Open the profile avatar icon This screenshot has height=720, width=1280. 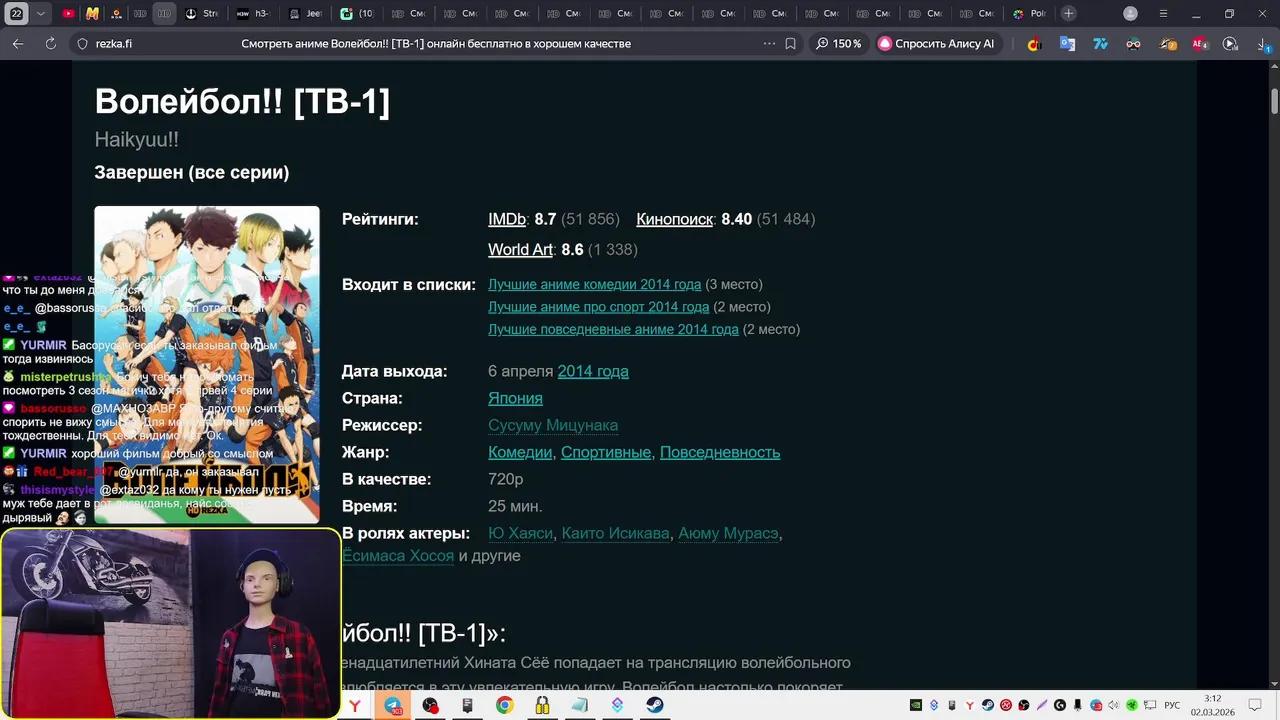coord(1130,14)
